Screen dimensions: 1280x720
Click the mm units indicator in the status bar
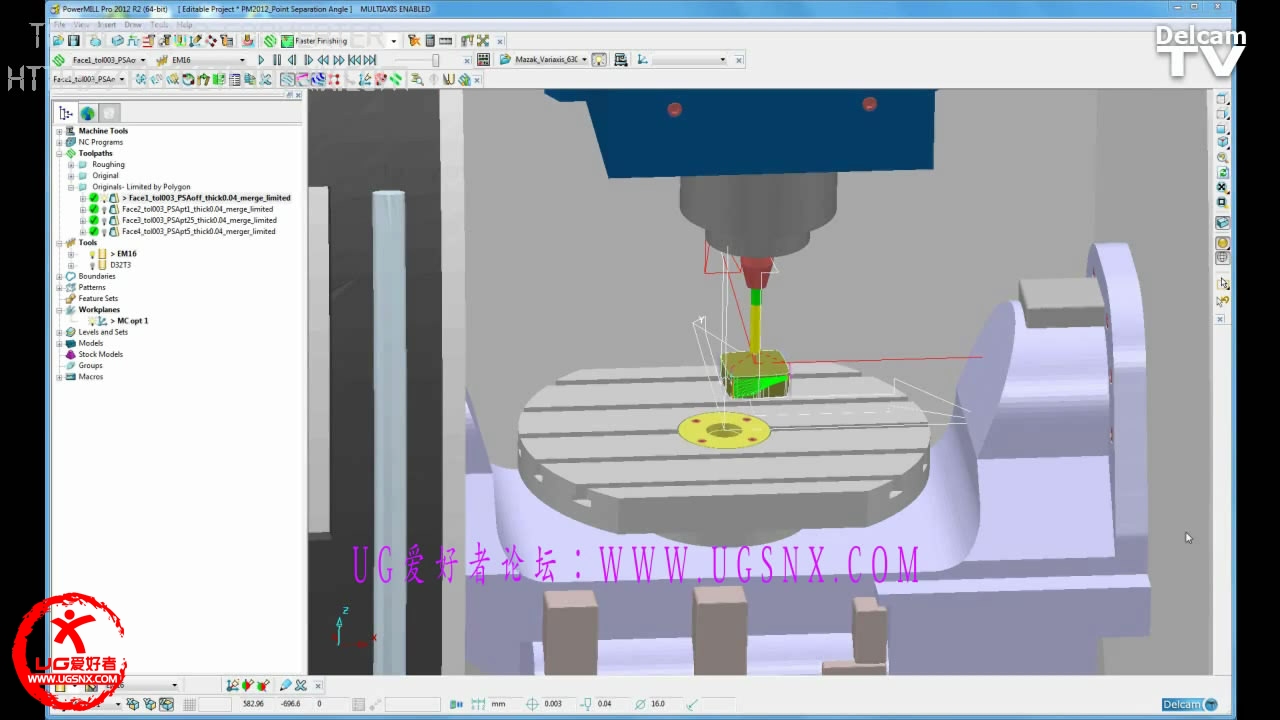pos(498,704)
